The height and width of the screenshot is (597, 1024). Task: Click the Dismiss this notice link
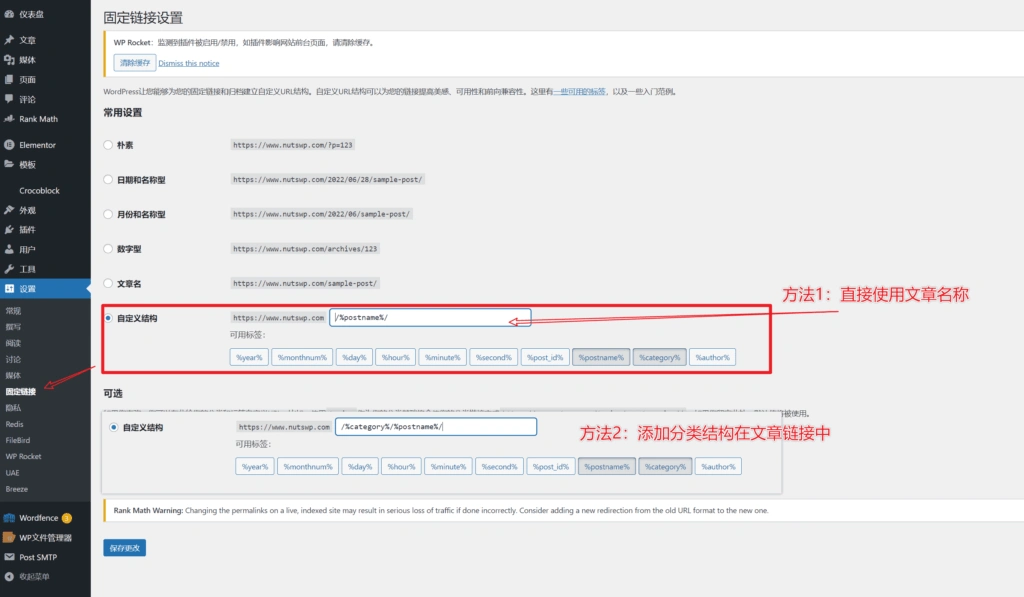click(x=188, y=63)
